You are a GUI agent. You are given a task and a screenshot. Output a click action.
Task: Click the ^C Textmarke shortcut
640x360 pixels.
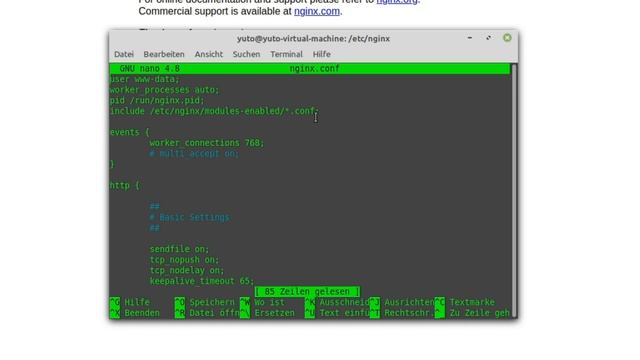[465, 302]
